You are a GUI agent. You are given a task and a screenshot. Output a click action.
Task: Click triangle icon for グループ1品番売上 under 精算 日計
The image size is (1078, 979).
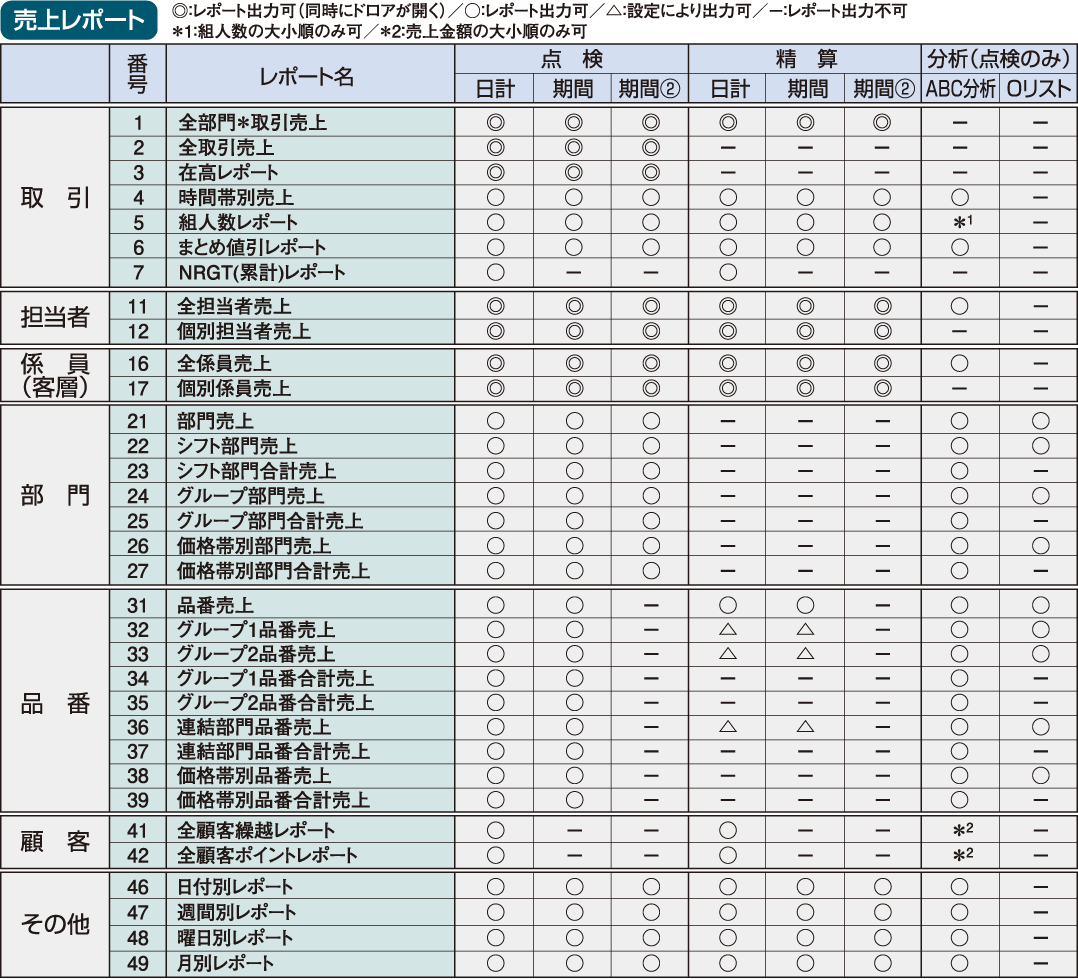727,629
